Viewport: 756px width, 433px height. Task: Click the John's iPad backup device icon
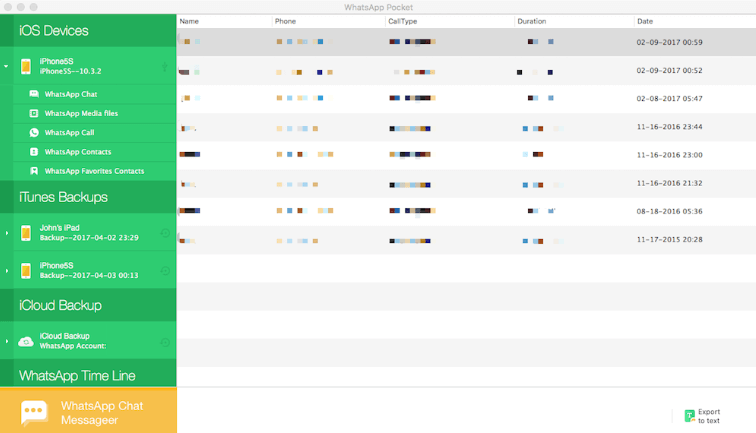click(x=26, y=233)
